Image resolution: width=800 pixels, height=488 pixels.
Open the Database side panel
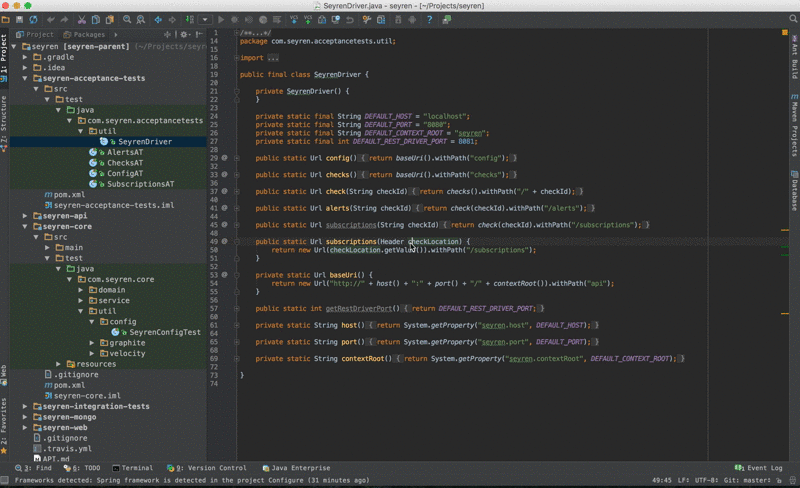coord(794,190)
